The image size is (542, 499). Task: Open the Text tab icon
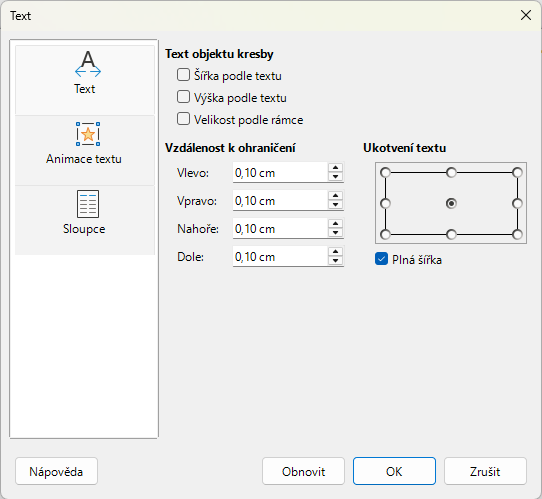coord(88,64)
